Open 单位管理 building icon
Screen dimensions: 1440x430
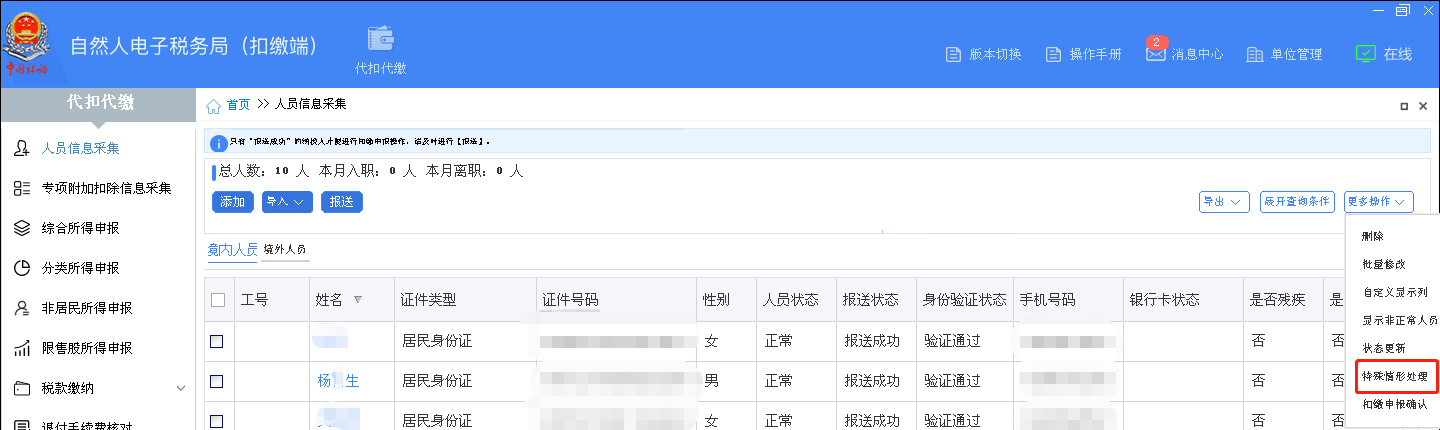click(x=1255, y=54)
